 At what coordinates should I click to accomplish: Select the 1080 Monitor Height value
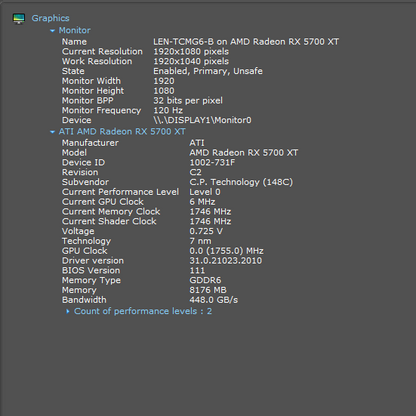coord(164,91)
